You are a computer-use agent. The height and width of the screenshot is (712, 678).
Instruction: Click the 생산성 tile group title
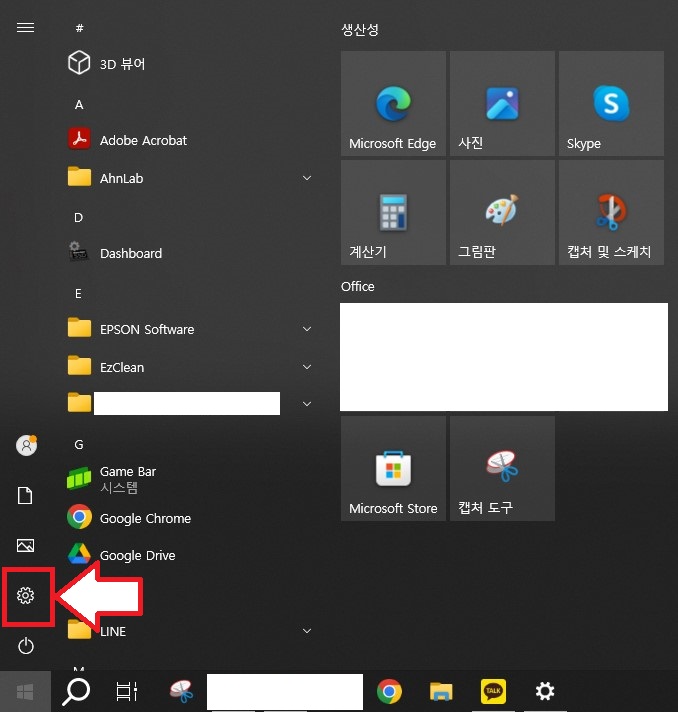(x=360, y=30)
